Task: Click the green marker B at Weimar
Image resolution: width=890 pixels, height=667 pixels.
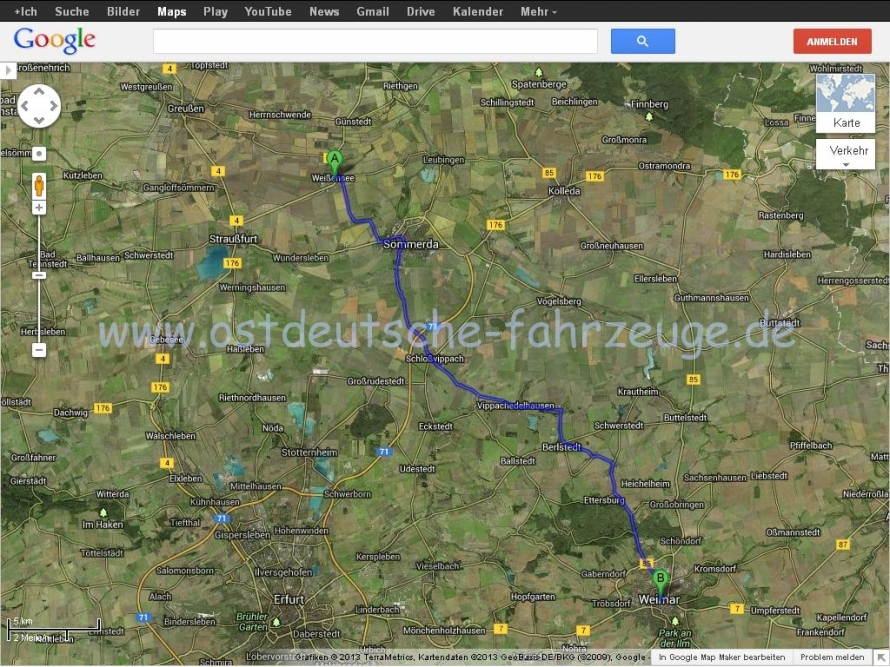Action: pos(660,583)
